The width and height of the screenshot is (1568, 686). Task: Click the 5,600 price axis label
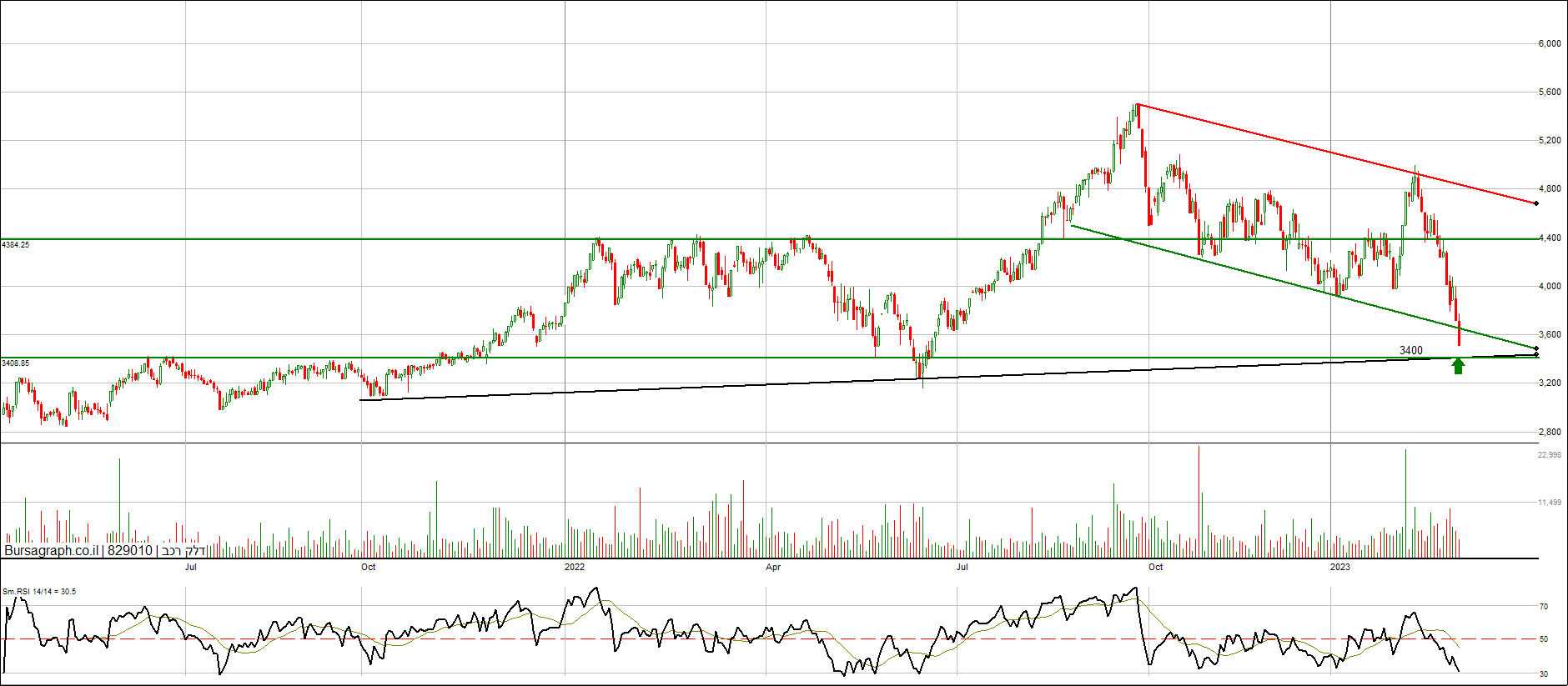coord(1549,92)
